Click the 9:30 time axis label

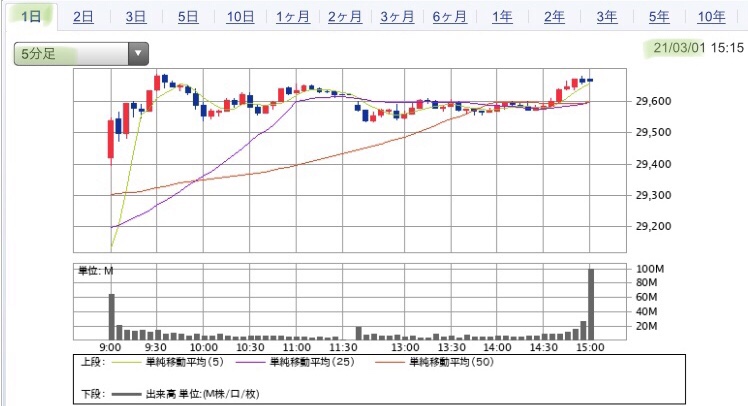pos(156,347)
